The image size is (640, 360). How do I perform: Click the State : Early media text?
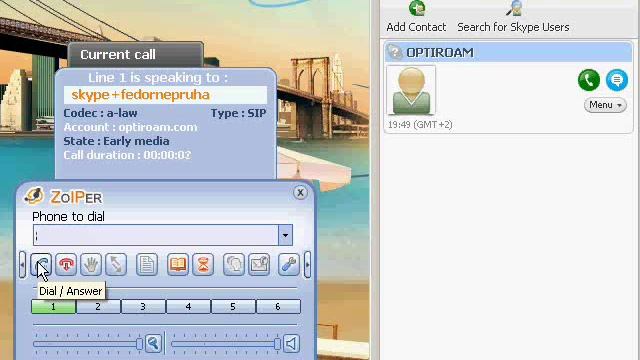point(116,141)
